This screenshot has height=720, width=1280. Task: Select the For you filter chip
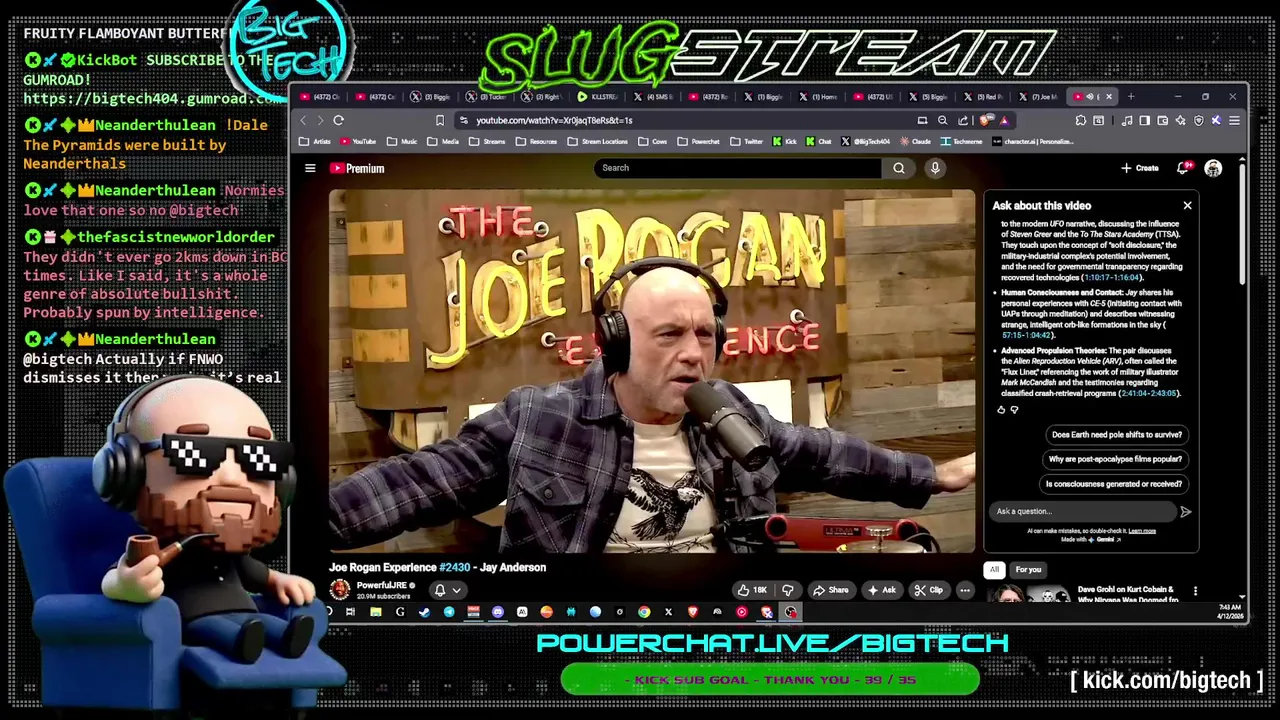tap(1028, 570)
